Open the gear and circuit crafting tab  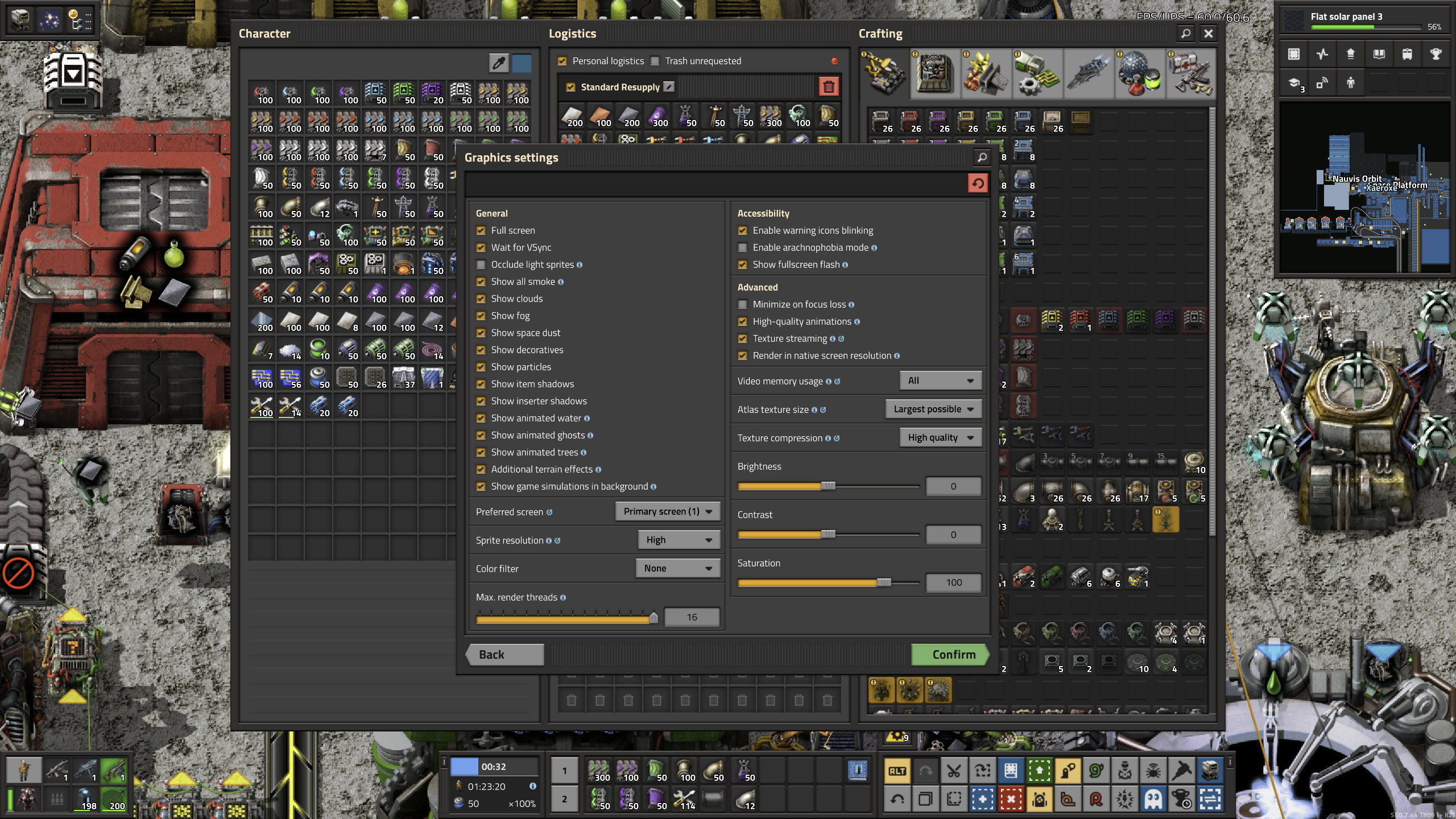click(x=1037, y=74)
